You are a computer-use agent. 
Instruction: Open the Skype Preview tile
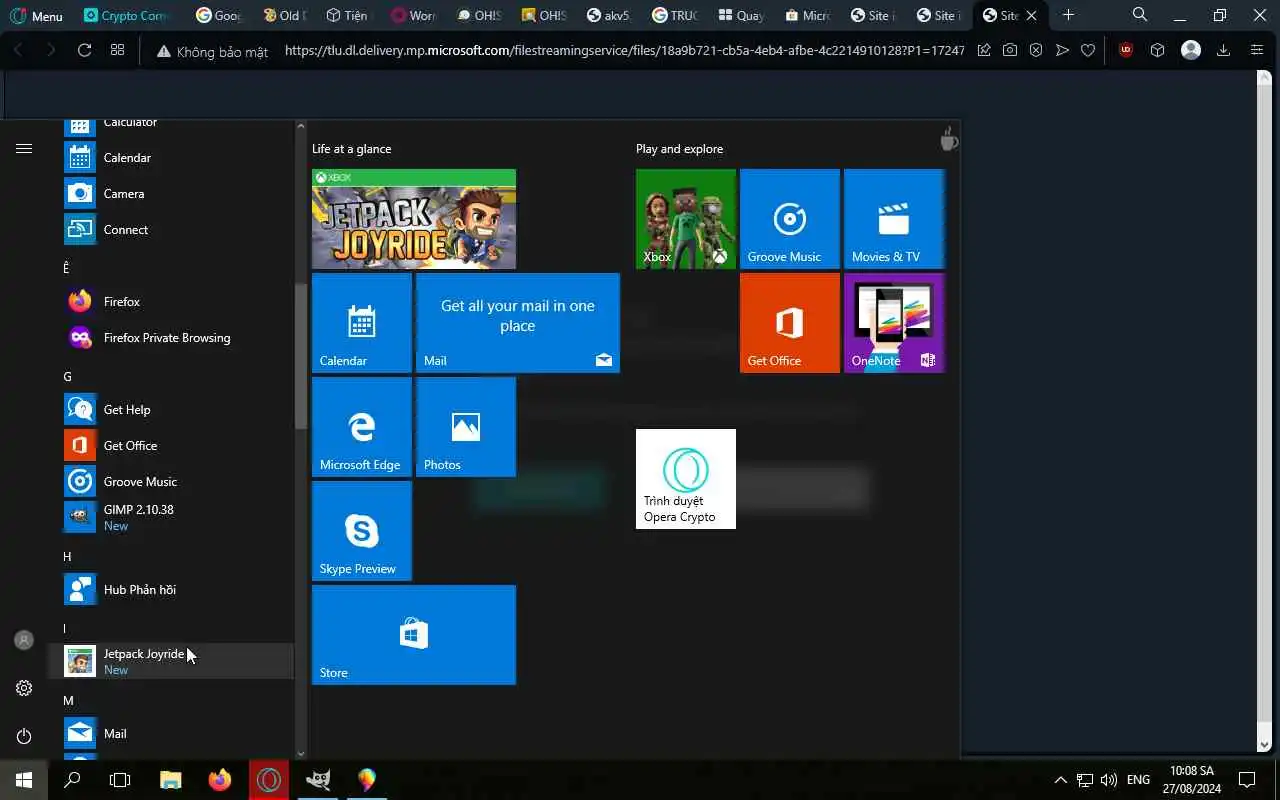362,531
